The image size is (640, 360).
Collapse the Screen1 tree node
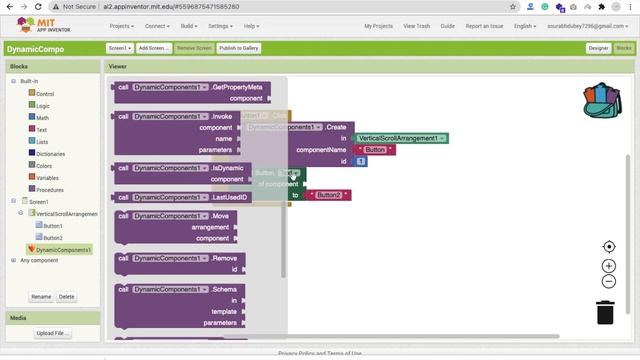[x=13, y=201]
